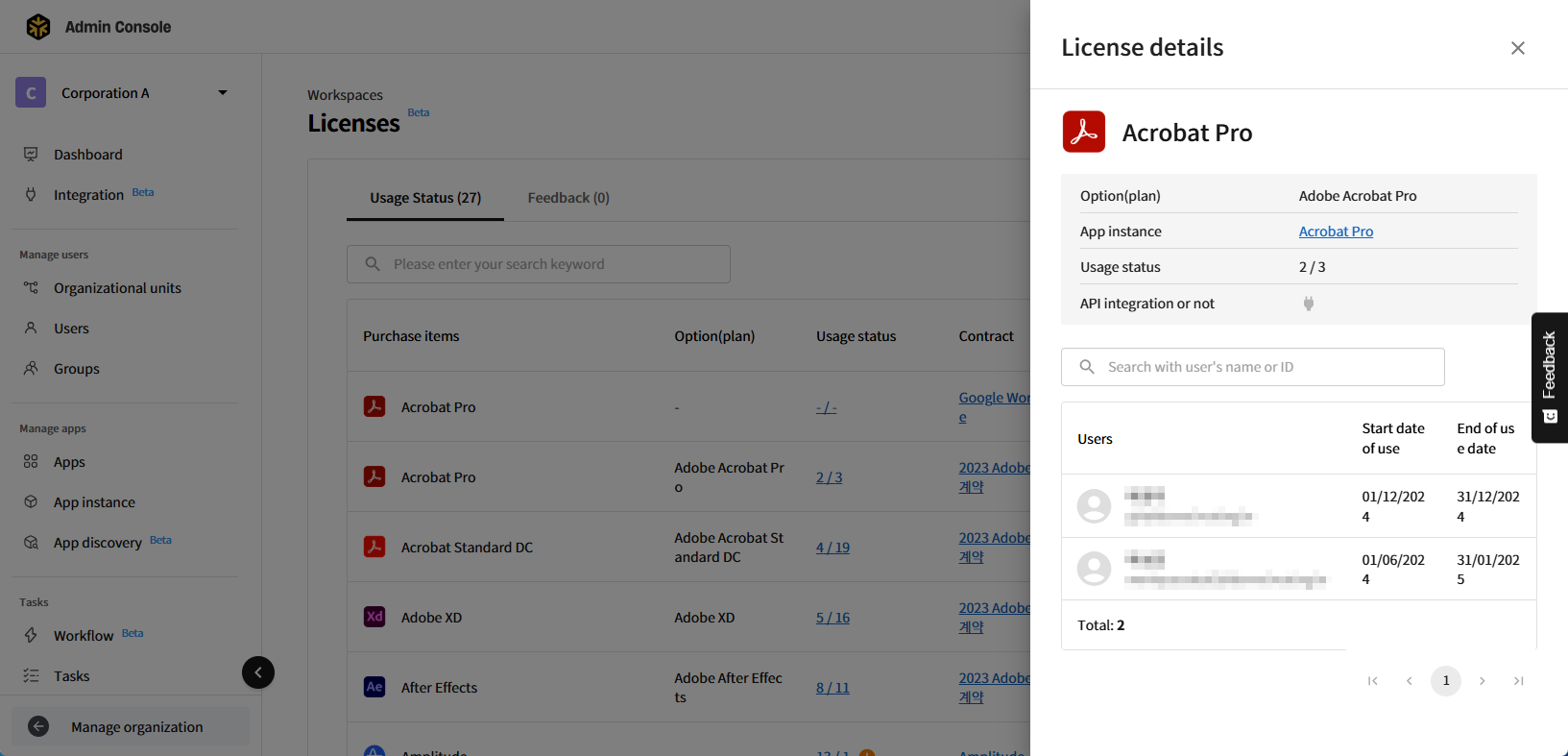Open Workflow in the sidebar
The image size is (1568, 756).
[x=84, y=636]
